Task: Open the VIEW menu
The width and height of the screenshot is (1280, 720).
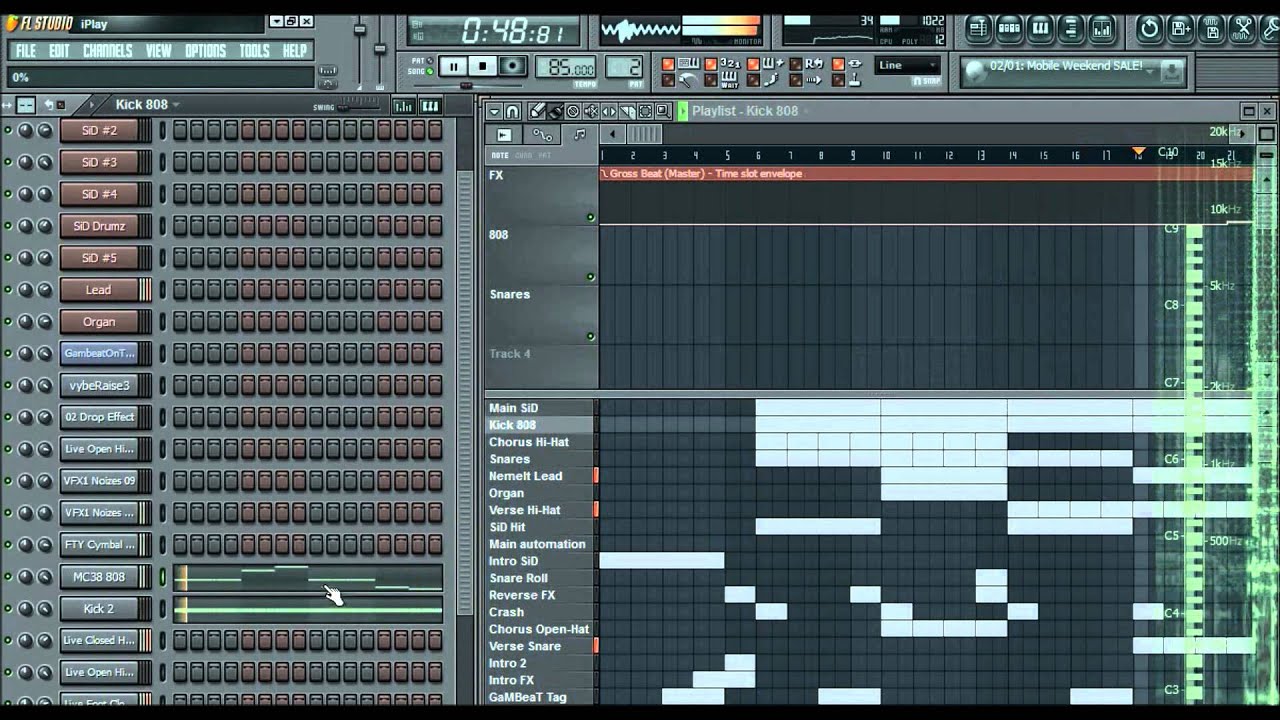Action: coord(159,50)
